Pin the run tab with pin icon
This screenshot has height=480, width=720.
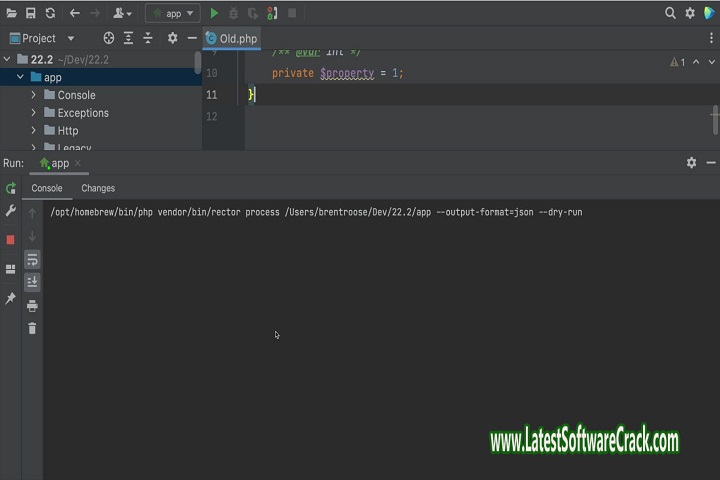(11, 299)
